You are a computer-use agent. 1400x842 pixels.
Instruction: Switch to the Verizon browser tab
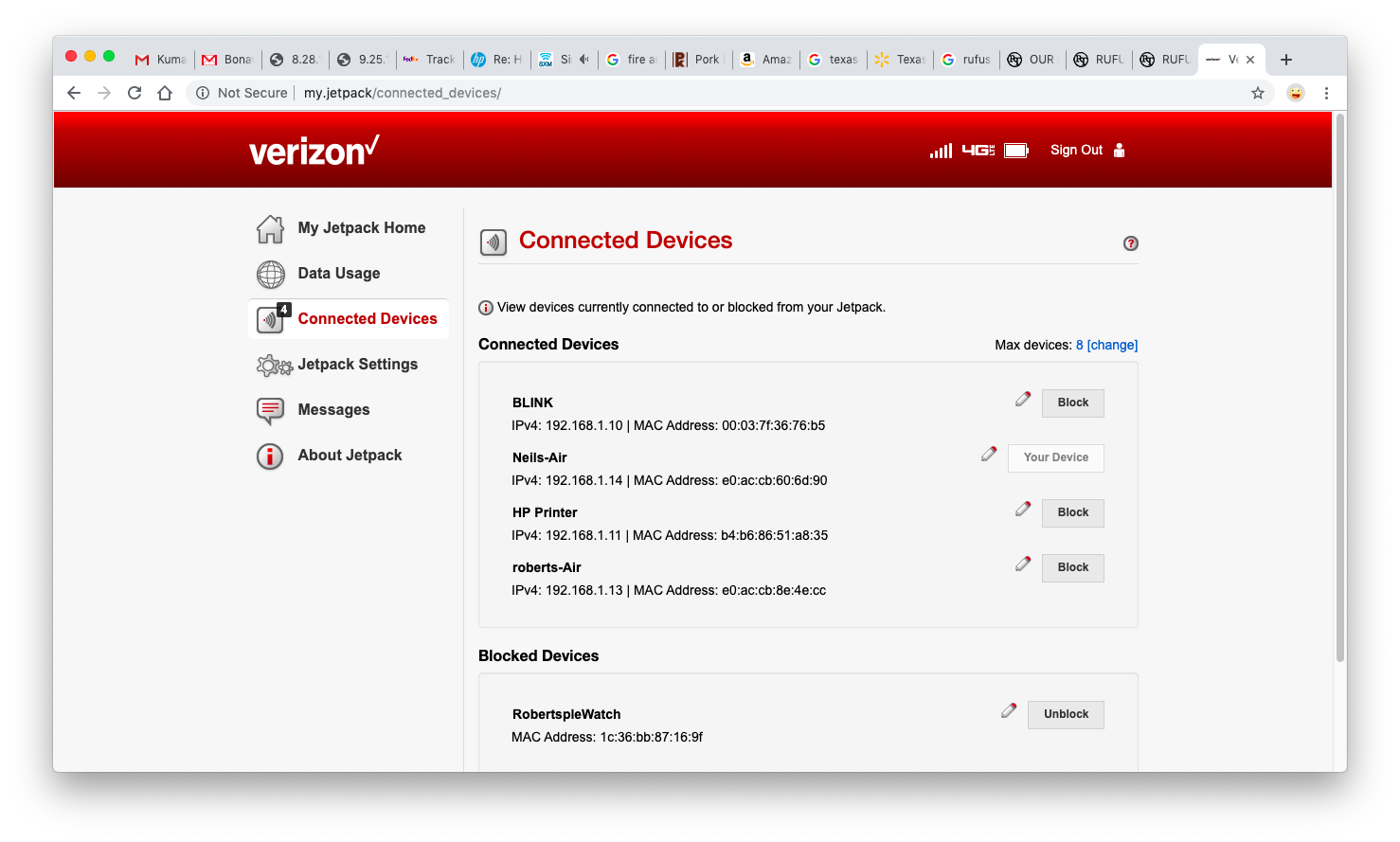[1227, 58]
